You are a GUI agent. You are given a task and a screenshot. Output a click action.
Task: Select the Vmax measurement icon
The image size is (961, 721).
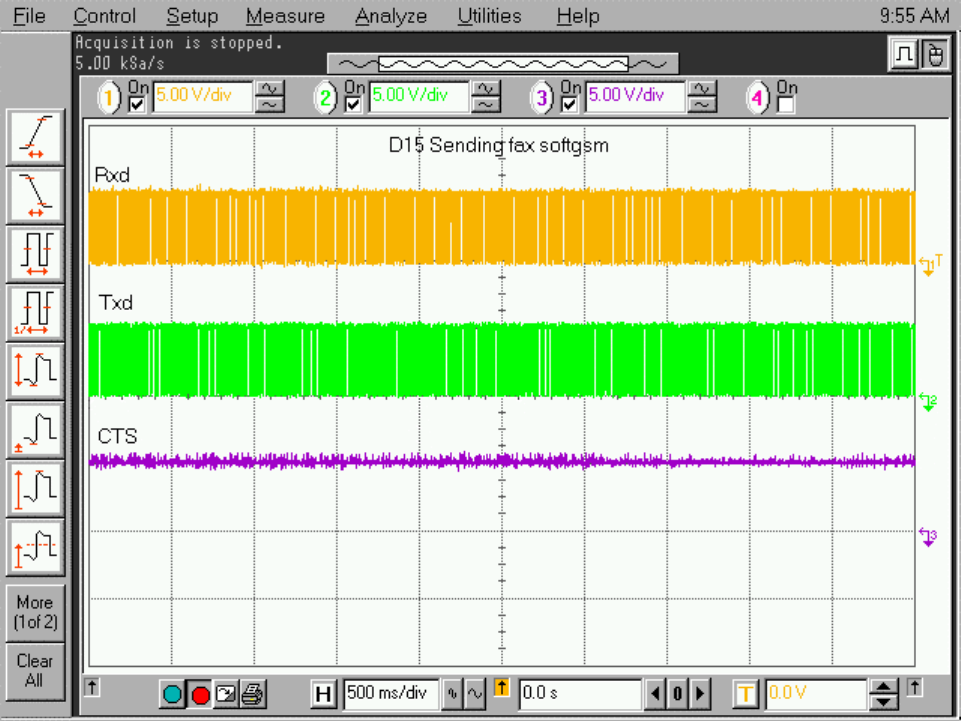pyautogui.click(x=36, y=489)
